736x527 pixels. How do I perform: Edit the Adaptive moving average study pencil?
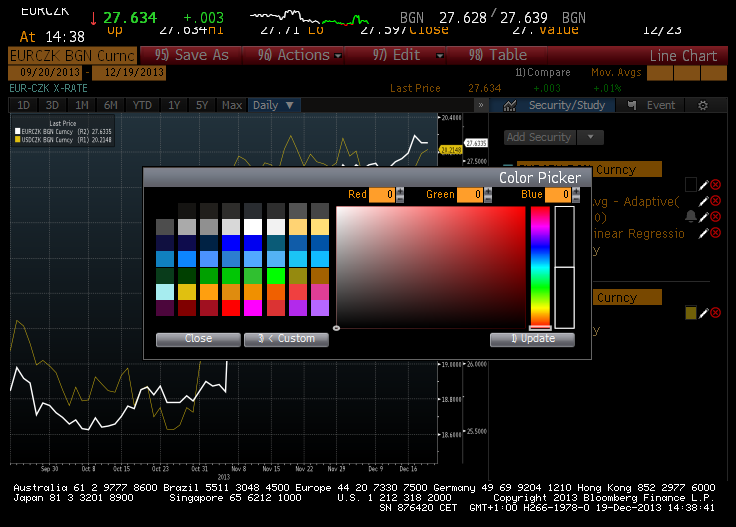[703, 201]
